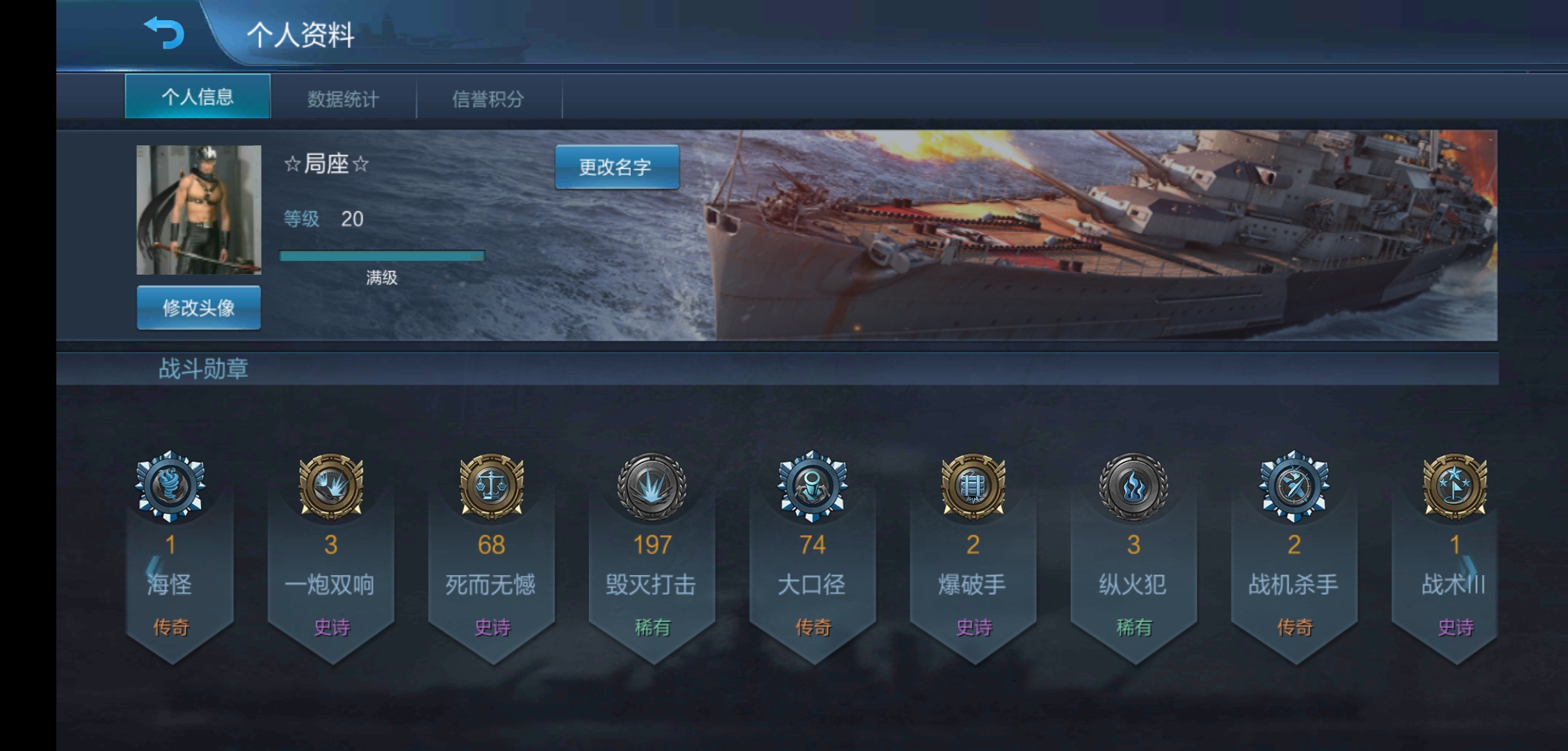Tap the 战术III star medal icon
1568x751 pixels.
(1455, 486)
